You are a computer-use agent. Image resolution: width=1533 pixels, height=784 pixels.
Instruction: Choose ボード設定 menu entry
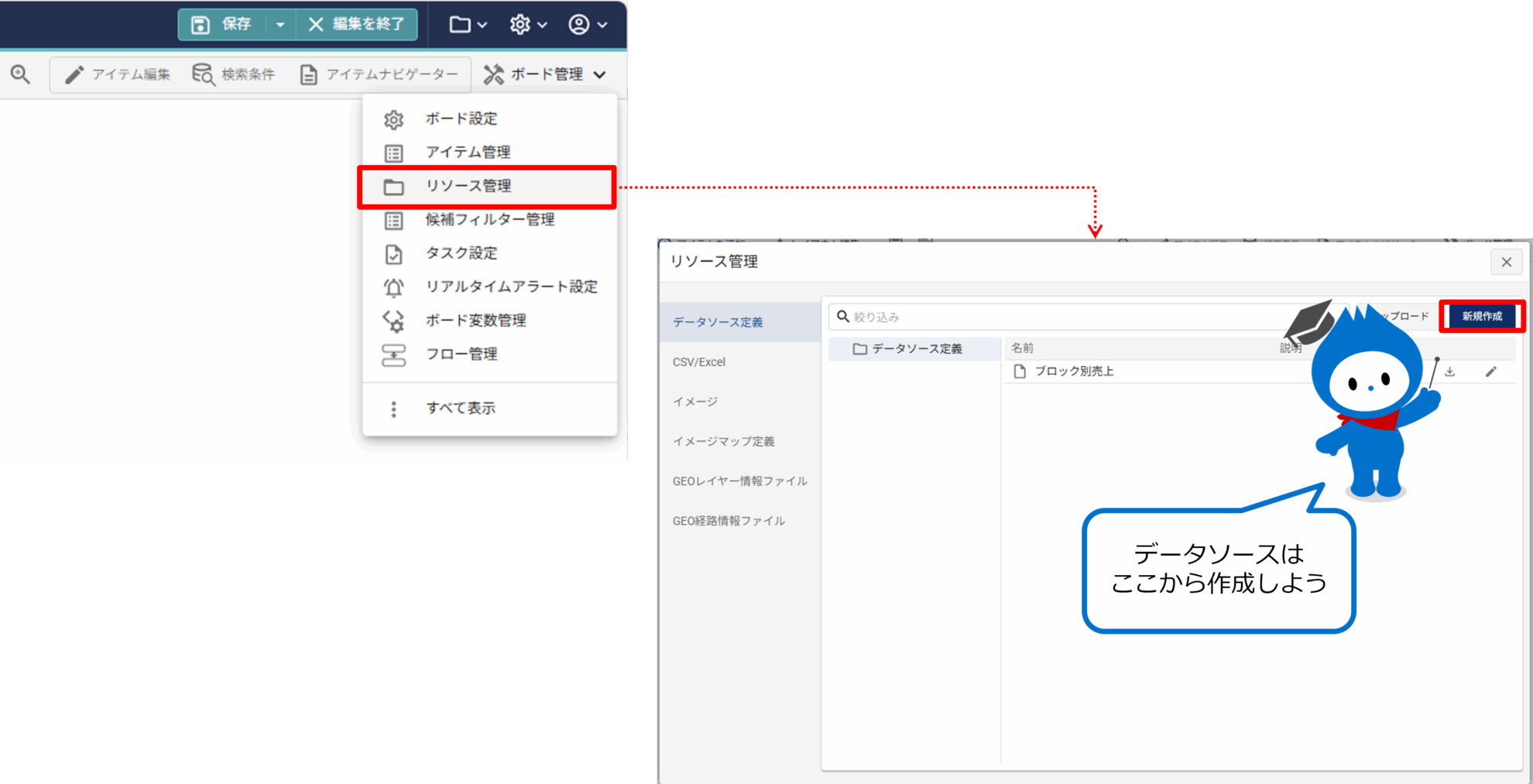pos(461,119)
